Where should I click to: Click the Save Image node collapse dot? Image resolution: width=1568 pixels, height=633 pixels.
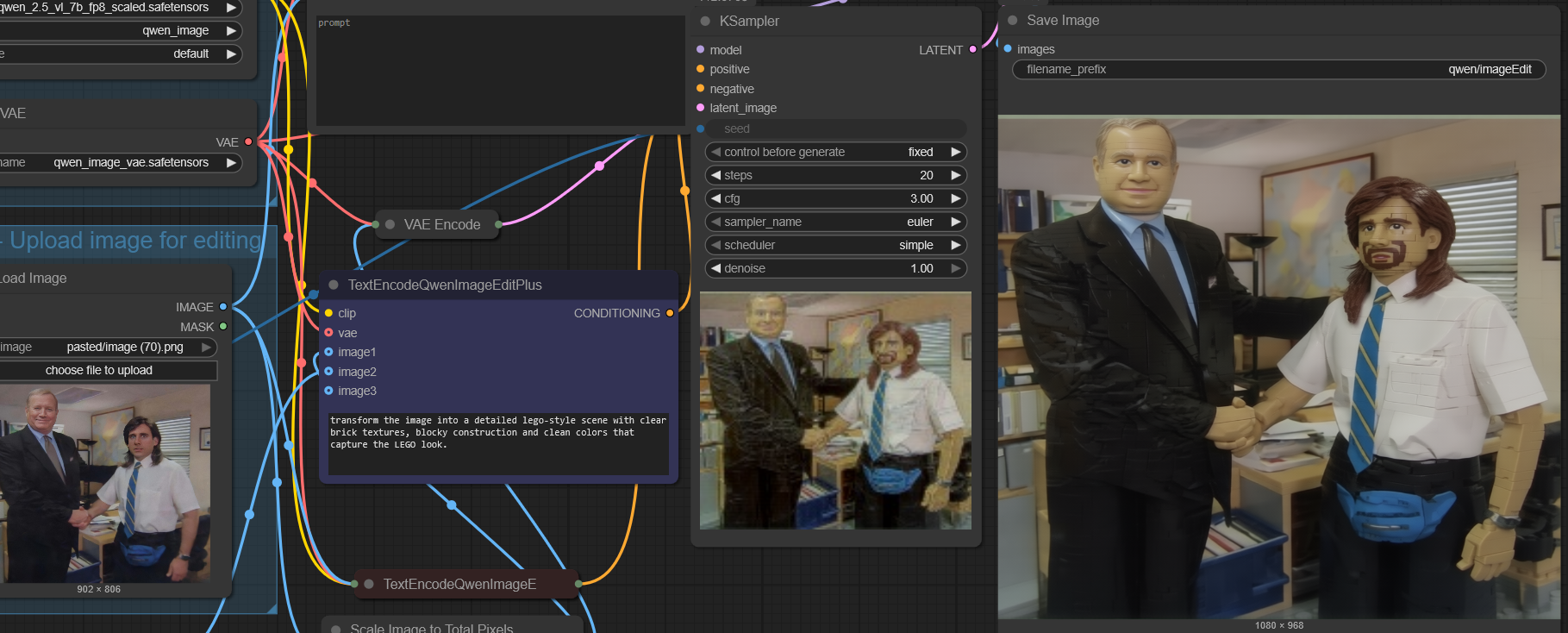pyautogui.click(x=1013, y=20)
